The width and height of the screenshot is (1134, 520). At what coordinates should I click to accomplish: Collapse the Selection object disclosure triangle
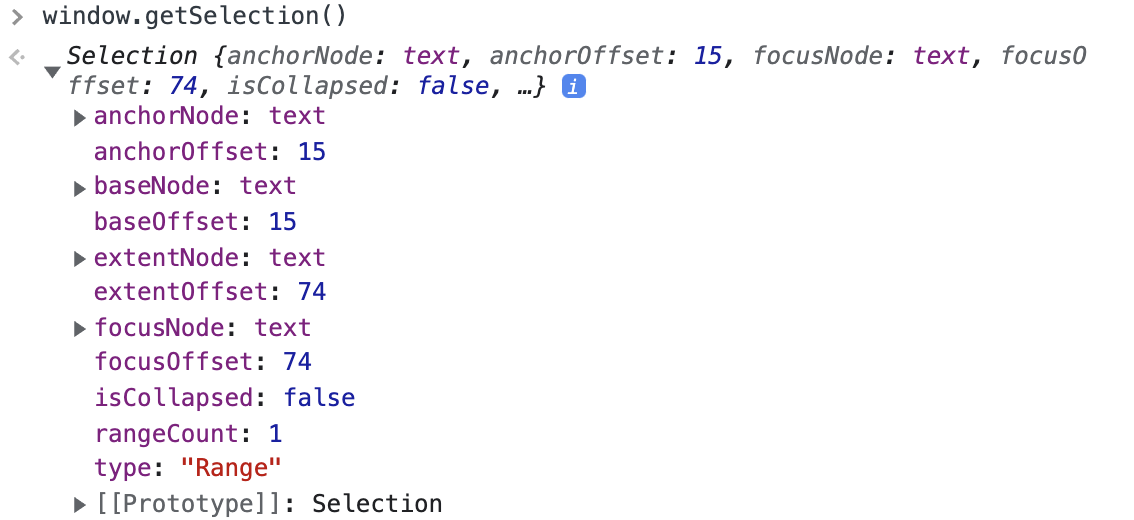[x=53, y=72]
